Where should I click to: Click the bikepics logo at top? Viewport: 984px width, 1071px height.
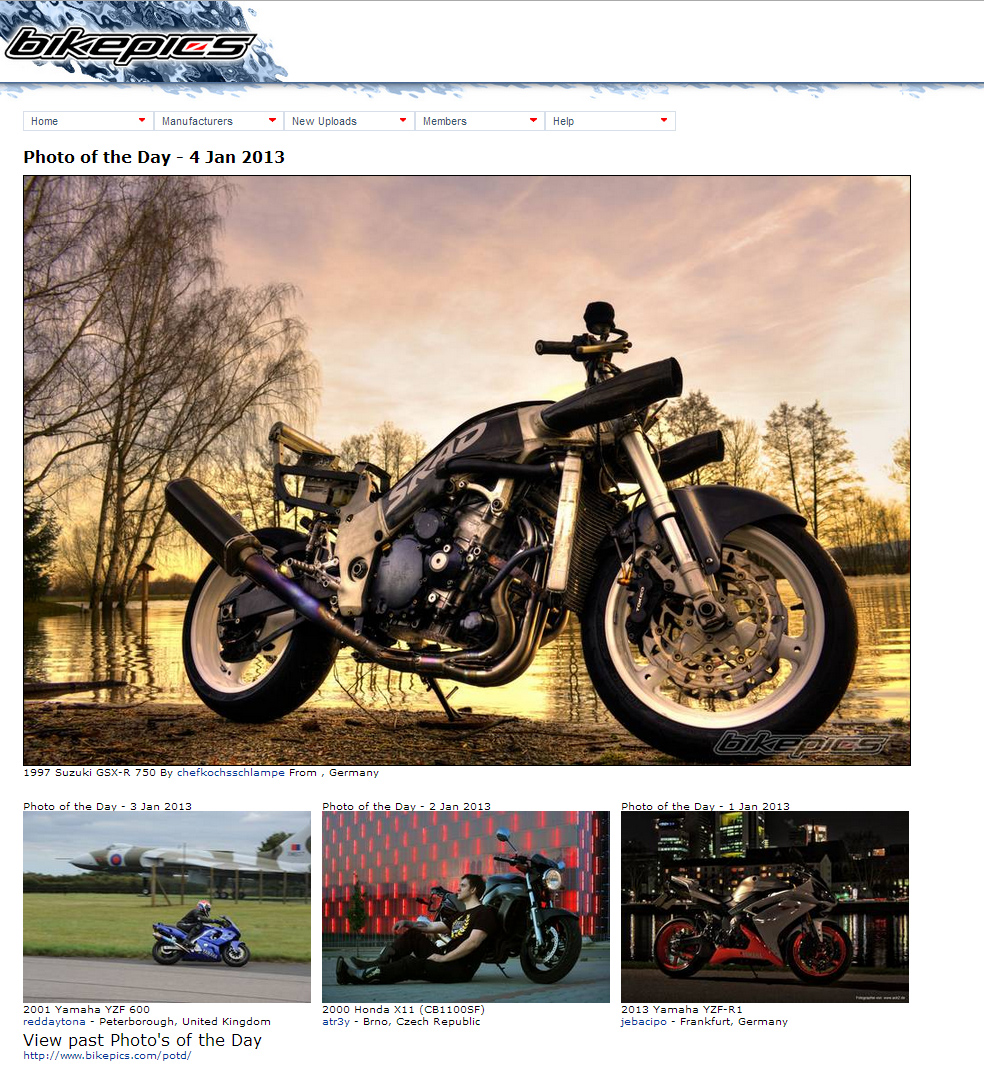[130, 46]
